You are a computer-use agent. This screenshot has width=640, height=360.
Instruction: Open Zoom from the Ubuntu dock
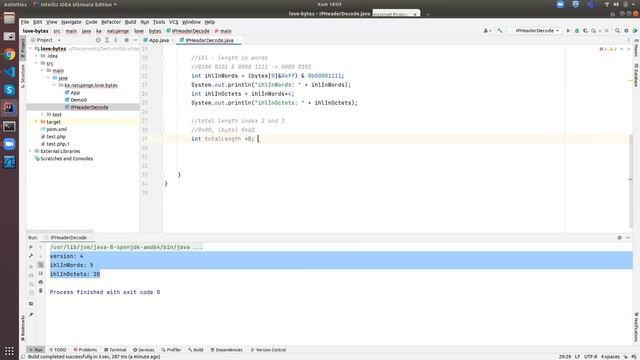9,144
